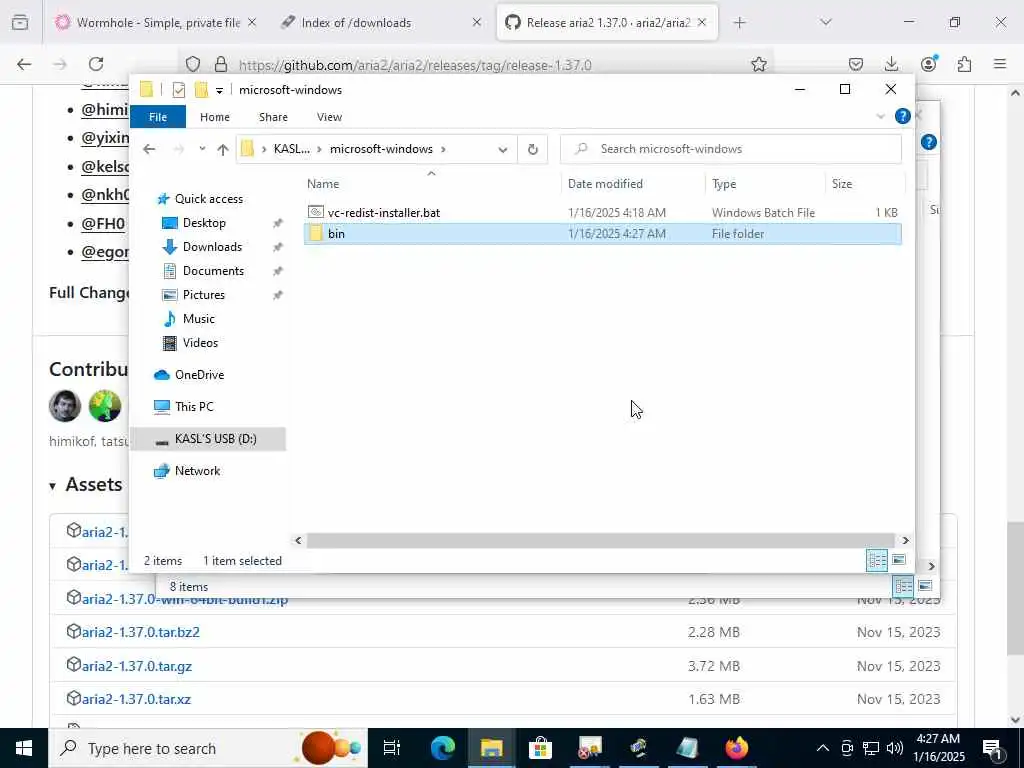
Task: Open a new Firefox tab
Action: pyautogui.click(x=739, y=23)
